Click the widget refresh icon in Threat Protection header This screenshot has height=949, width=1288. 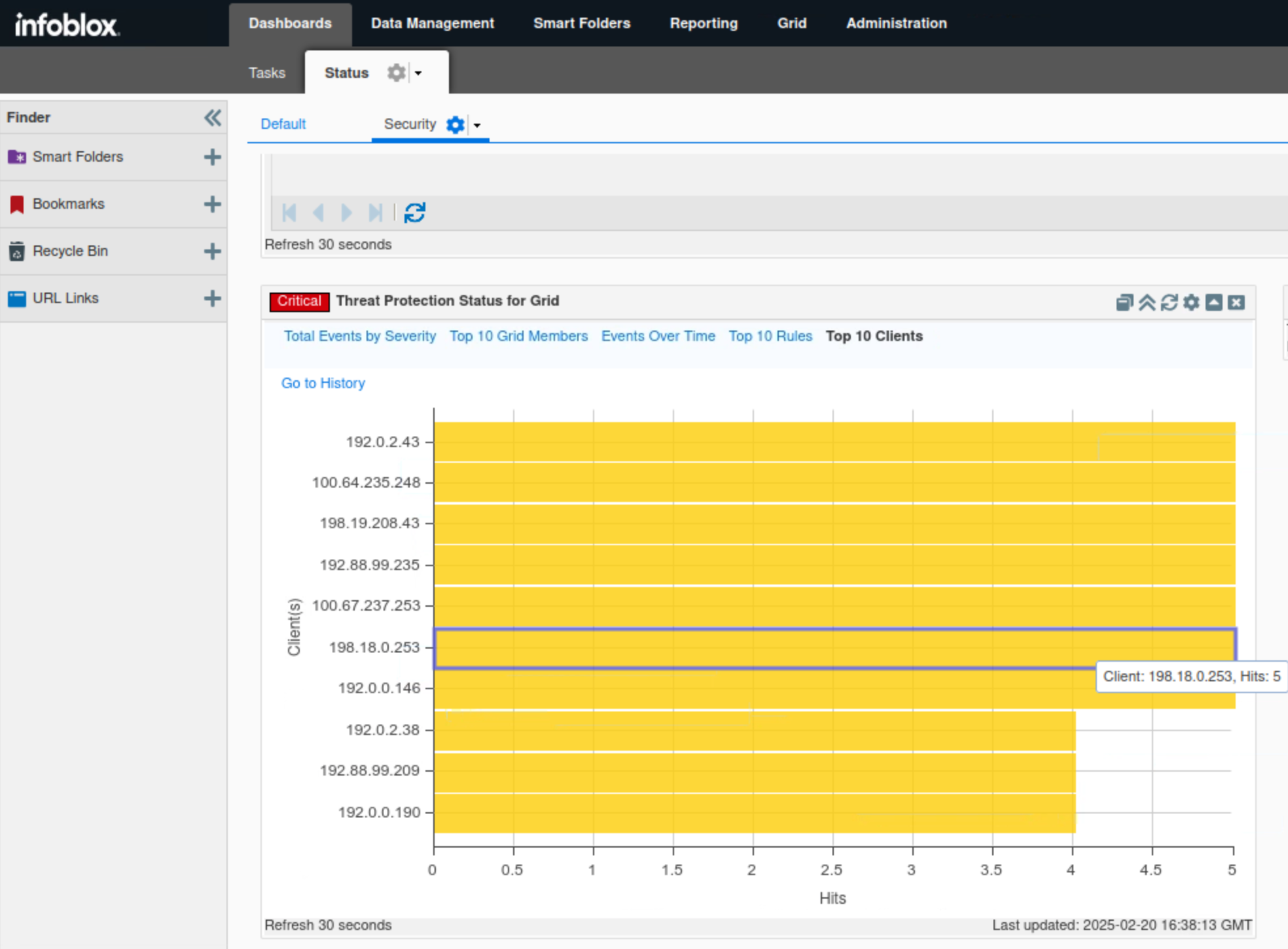[x=1169, y=302]
